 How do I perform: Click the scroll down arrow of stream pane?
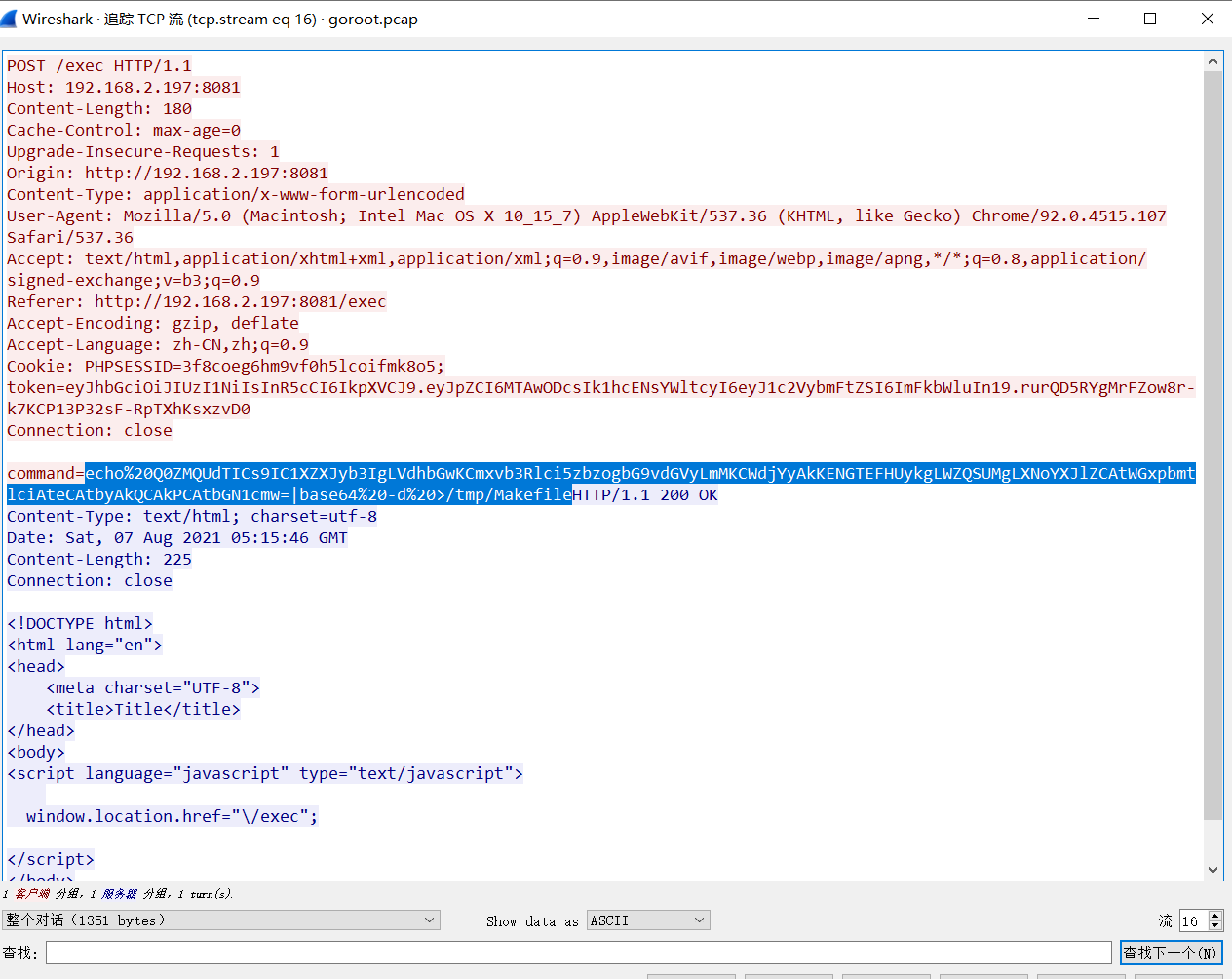[x=1213, y=870]
